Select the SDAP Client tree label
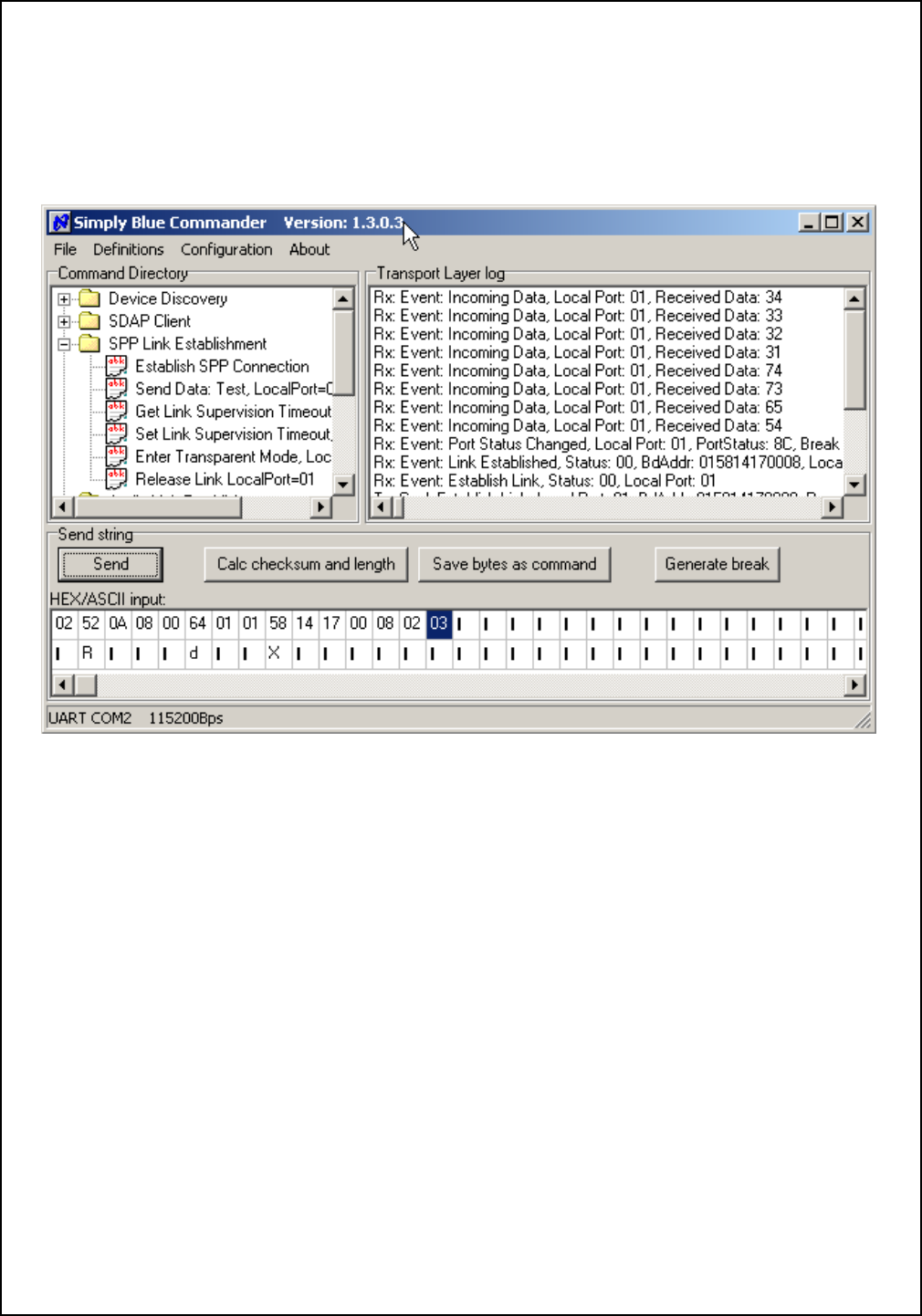 150,321
